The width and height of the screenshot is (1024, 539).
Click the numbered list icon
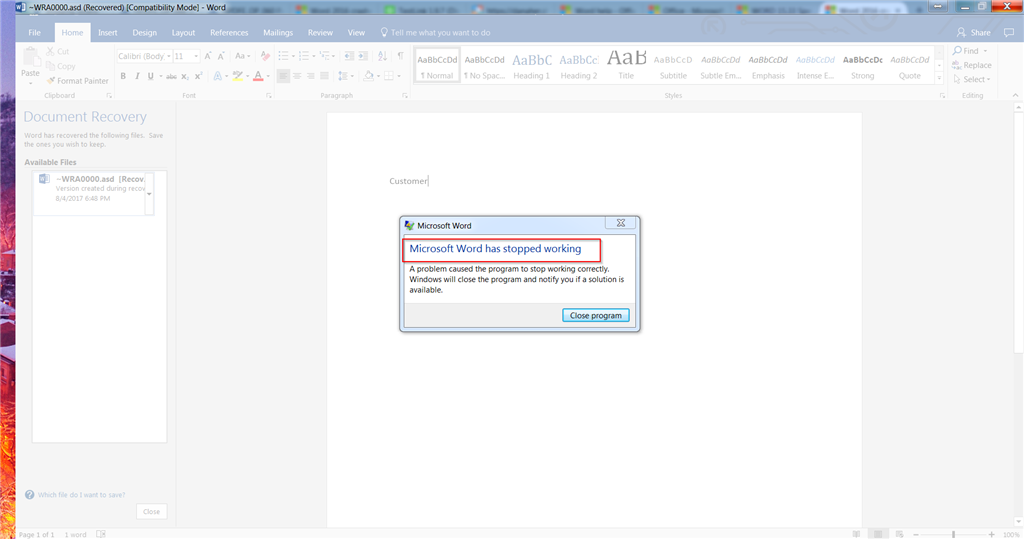click(304, 56)
